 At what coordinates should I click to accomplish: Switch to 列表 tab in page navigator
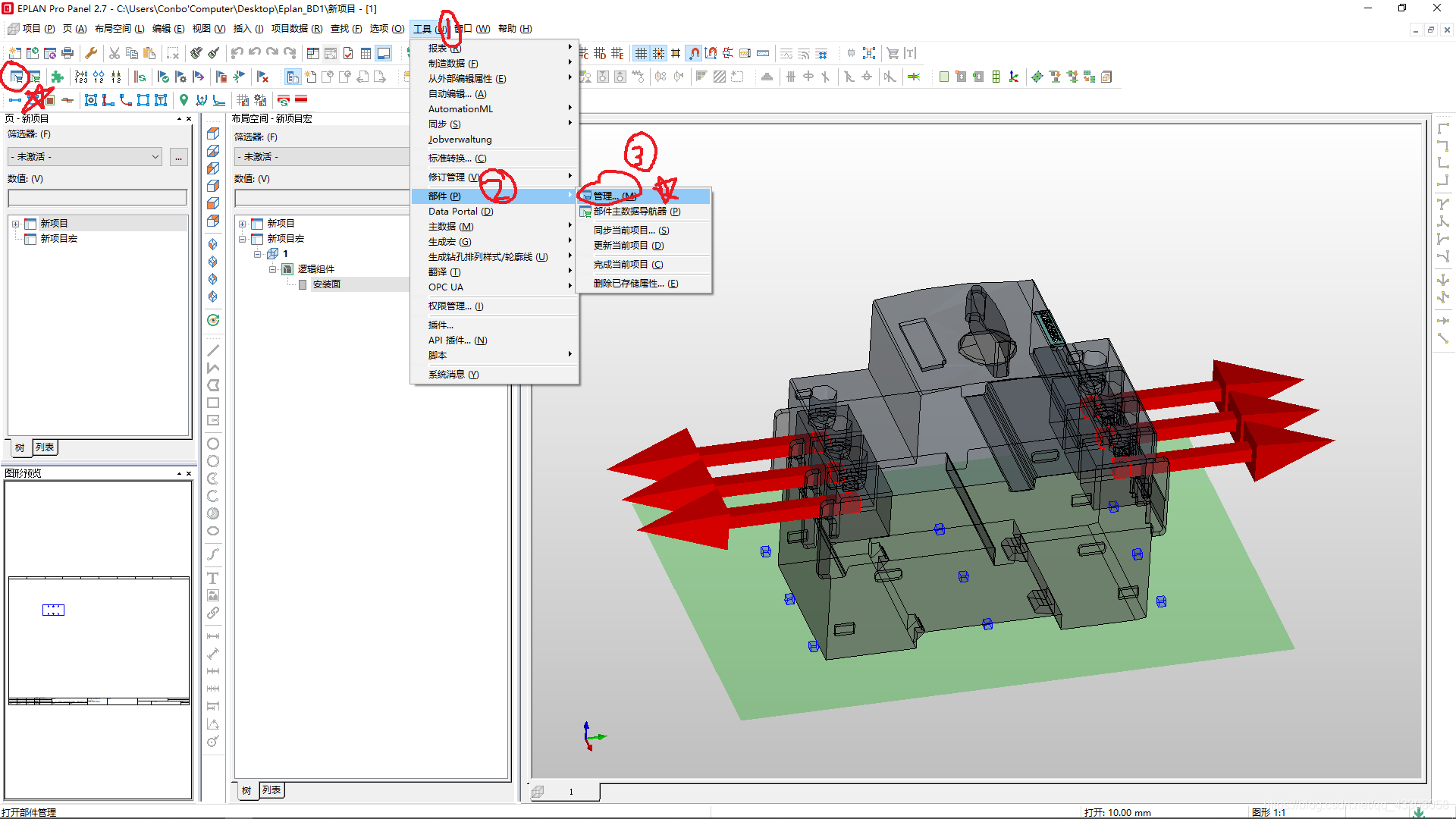(x=45, y=447)
